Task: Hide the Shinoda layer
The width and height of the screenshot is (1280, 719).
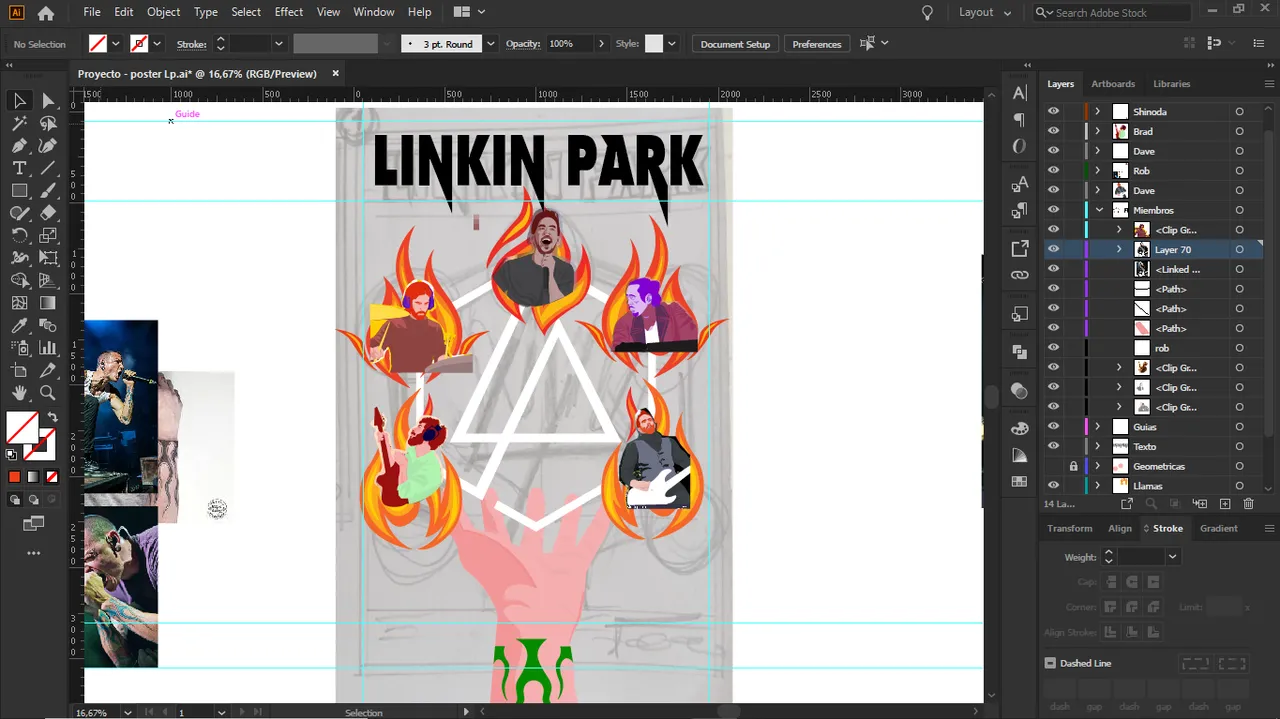Action: (1053, 112)
